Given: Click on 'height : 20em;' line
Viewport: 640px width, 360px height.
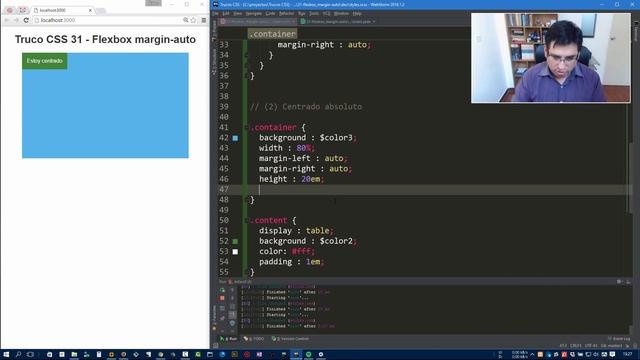Looking at the screenshot, I should (x=291, y=179).
